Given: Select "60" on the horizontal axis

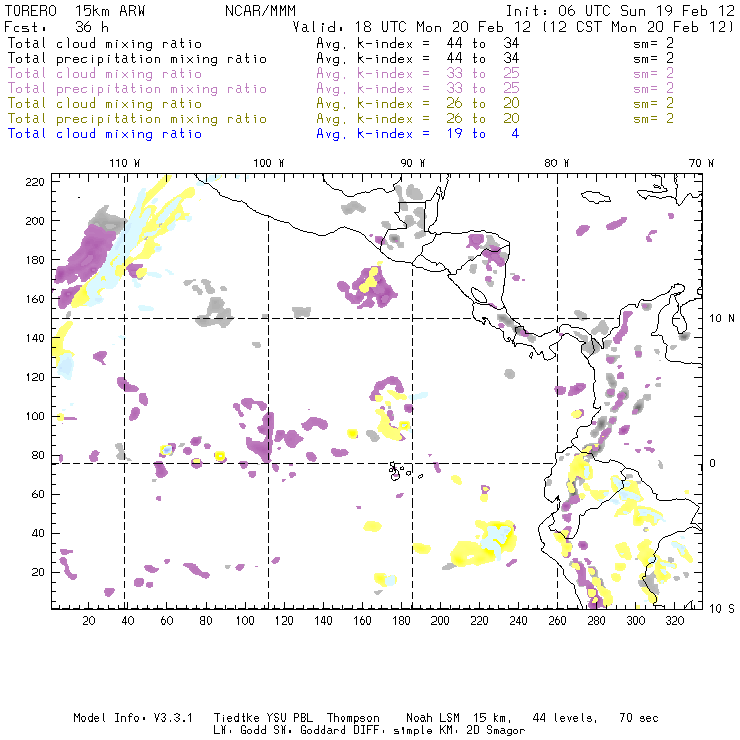Looking at the screenshot, I should (167, 621).
